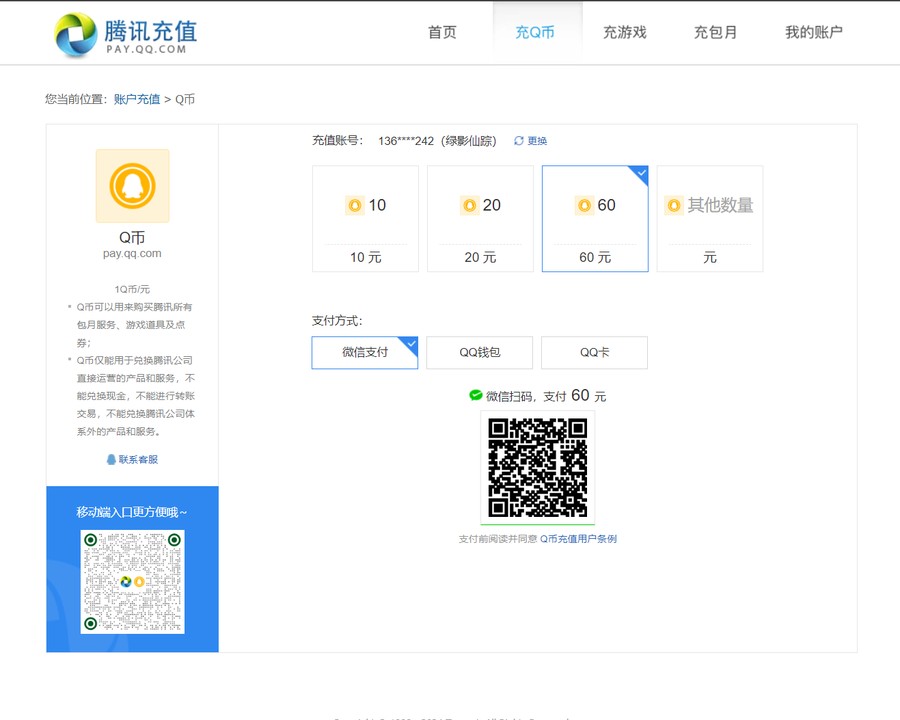Click the coin icon in 其他数量 card
This screenshot has width=900, height=720.
pyautogui.click(x=674, y=205)
